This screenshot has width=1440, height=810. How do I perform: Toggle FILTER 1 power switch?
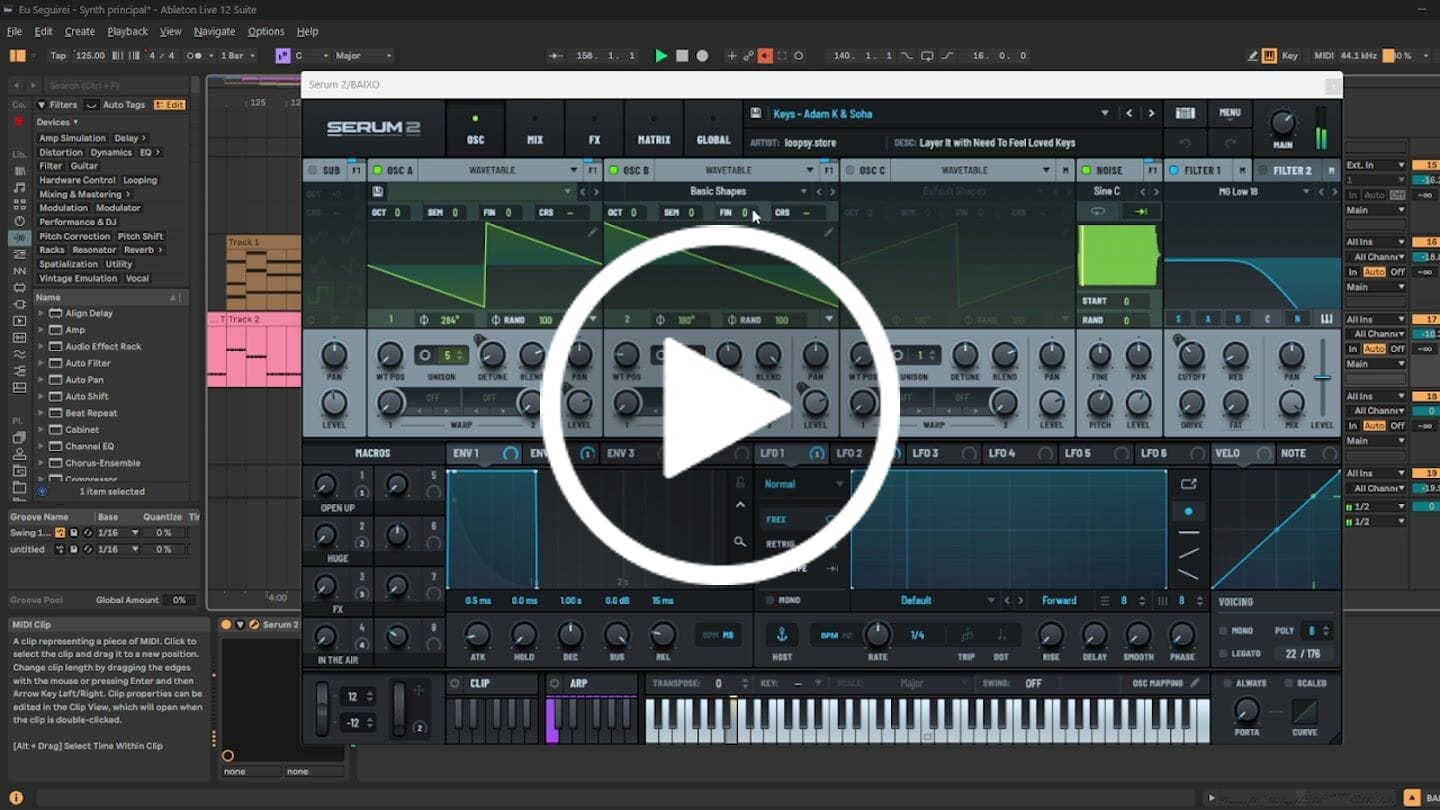pyautogui.click(x=1174, y=171)
